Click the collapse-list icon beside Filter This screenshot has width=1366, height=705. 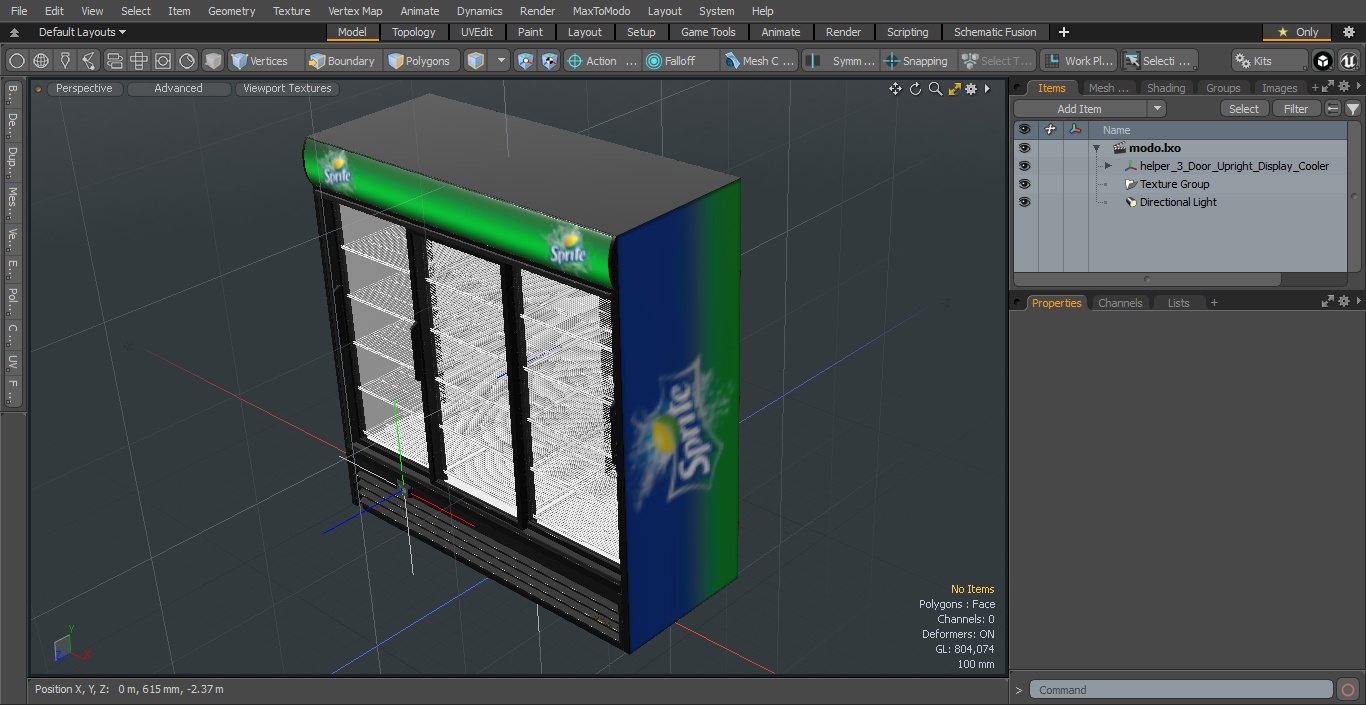(x=1333, y=109)
